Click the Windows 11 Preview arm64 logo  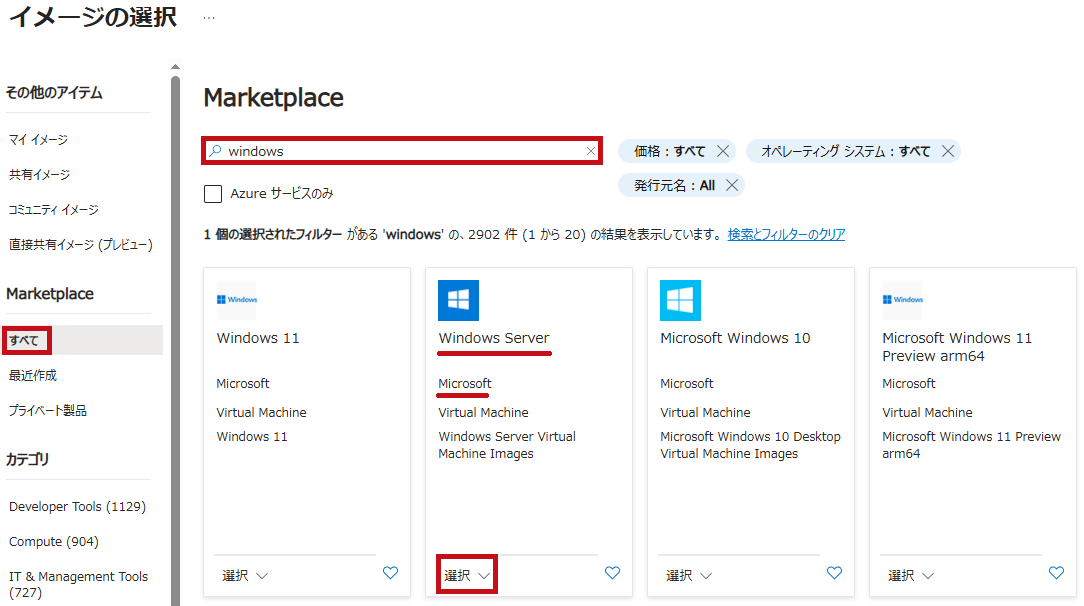pyautogui.click(x=902, y=300)
